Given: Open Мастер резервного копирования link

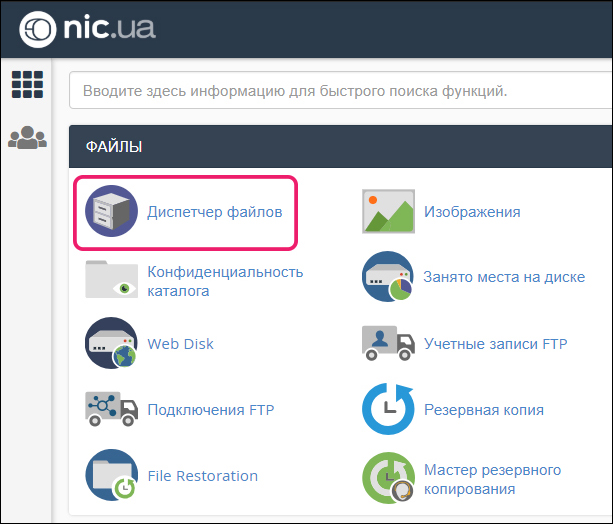Looking at the screenshot, I should (x=492, y=479).
